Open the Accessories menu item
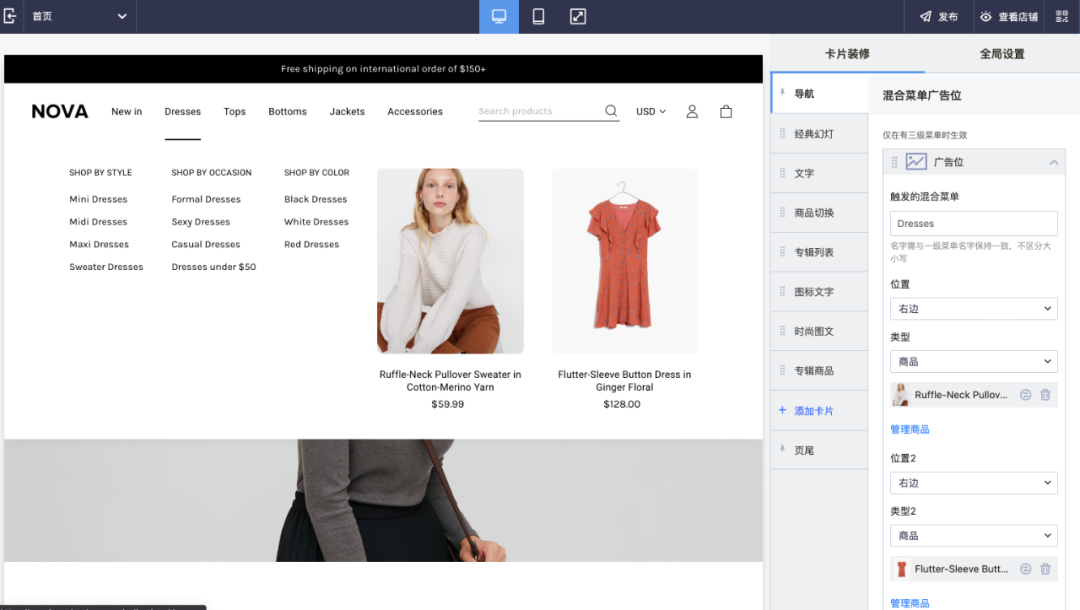Screen dimensions: 1080x610 point(415,112)
